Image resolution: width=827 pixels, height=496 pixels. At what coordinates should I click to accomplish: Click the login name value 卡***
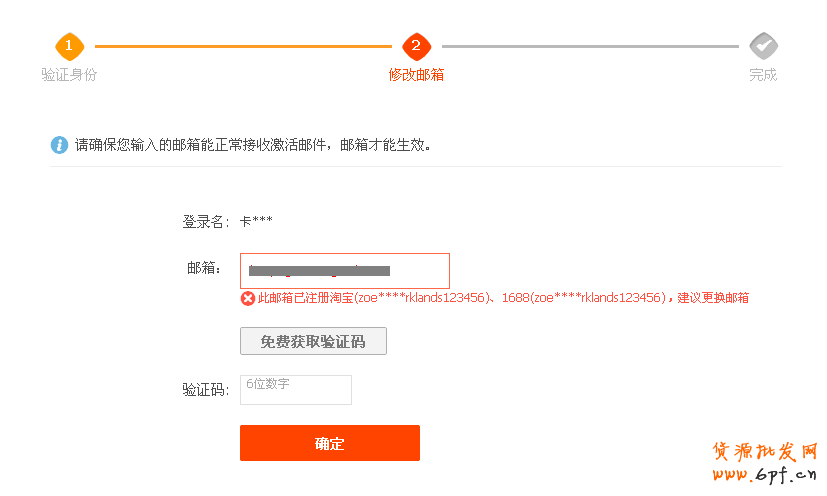tap(256, 222)
